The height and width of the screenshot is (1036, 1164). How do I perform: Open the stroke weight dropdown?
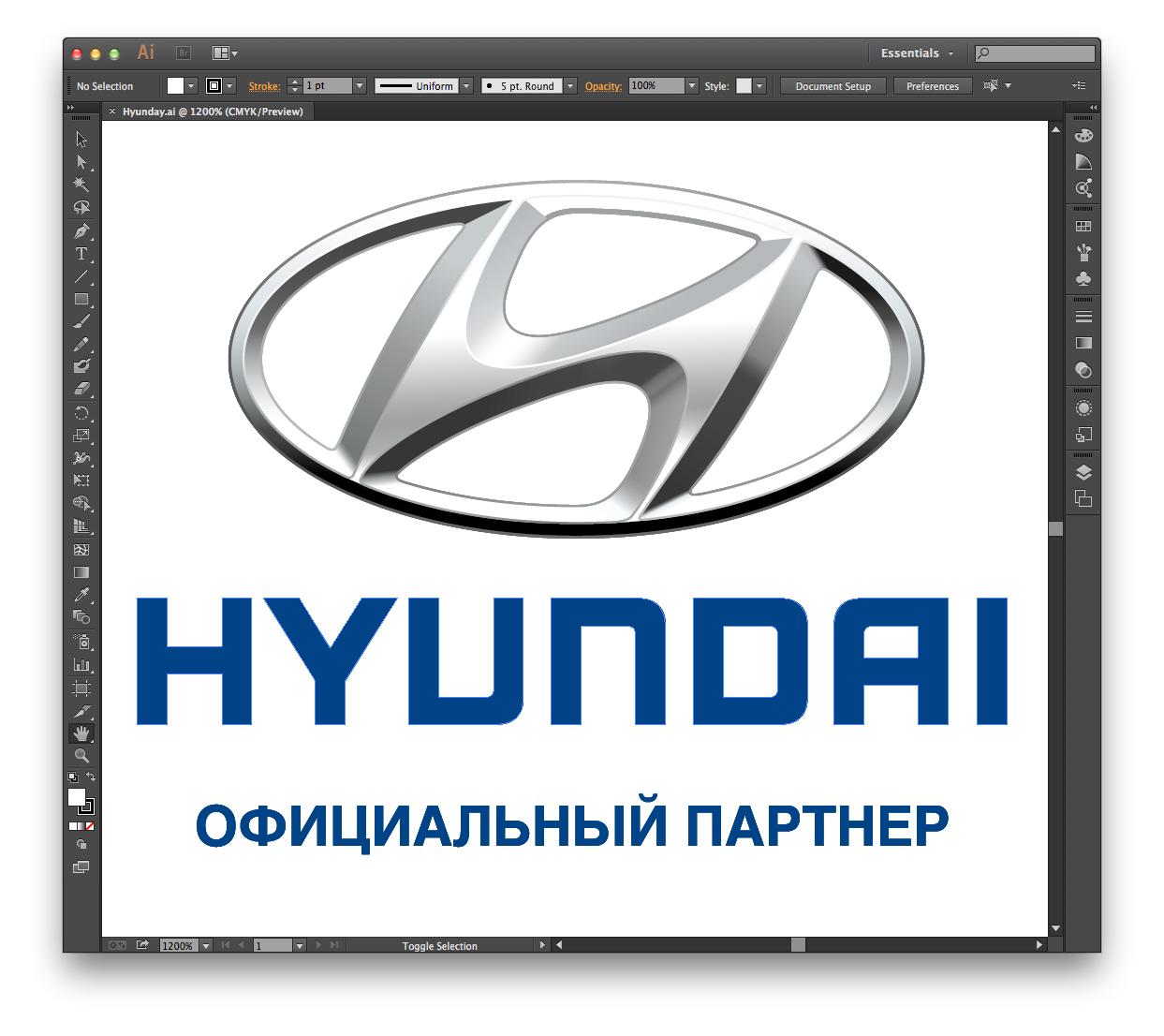tap(360, 86)
